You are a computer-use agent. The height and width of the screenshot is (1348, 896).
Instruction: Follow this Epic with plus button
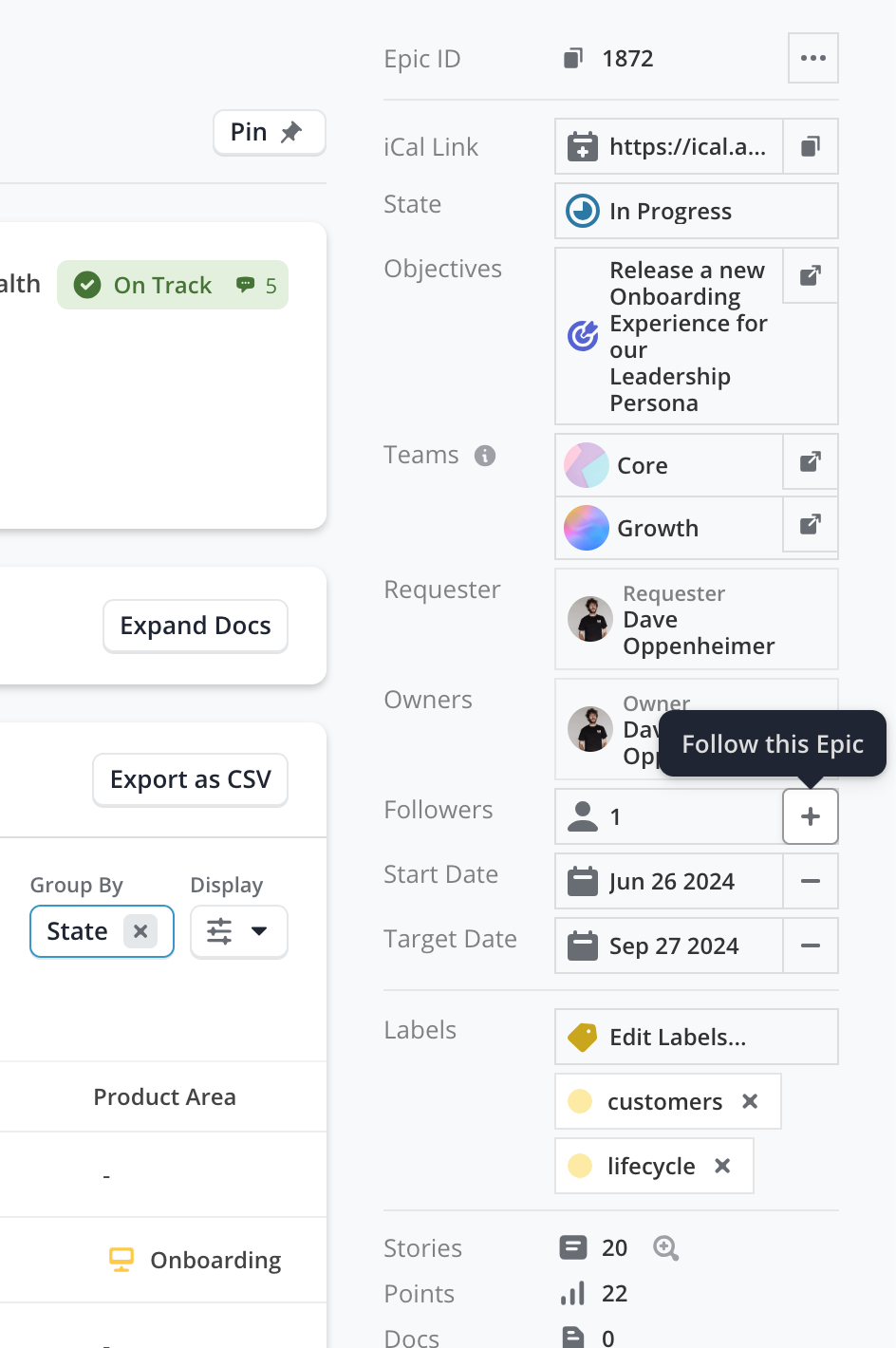pyautogui.click(x=811, y=816)
